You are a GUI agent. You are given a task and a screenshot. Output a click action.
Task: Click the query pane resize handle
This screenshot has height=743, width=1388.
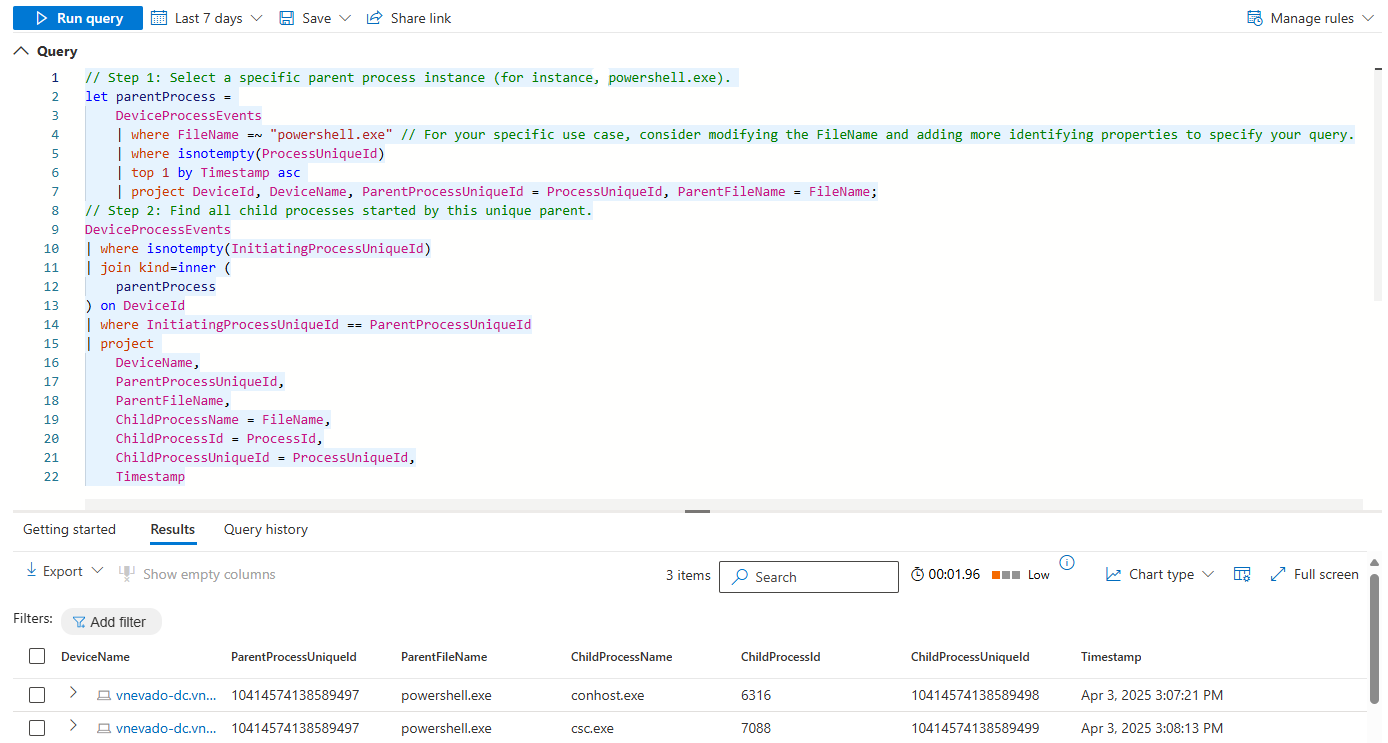[x=697, y=511]
